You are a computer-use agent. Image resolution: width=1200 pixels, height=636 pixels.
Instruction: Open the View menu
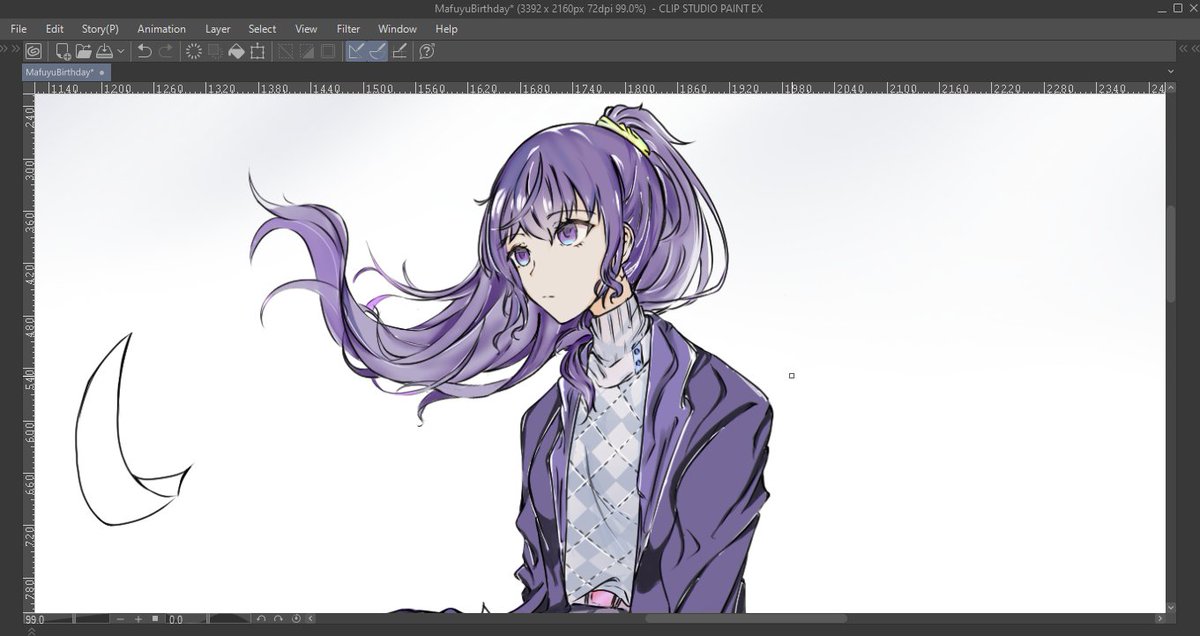click(306, 29)
